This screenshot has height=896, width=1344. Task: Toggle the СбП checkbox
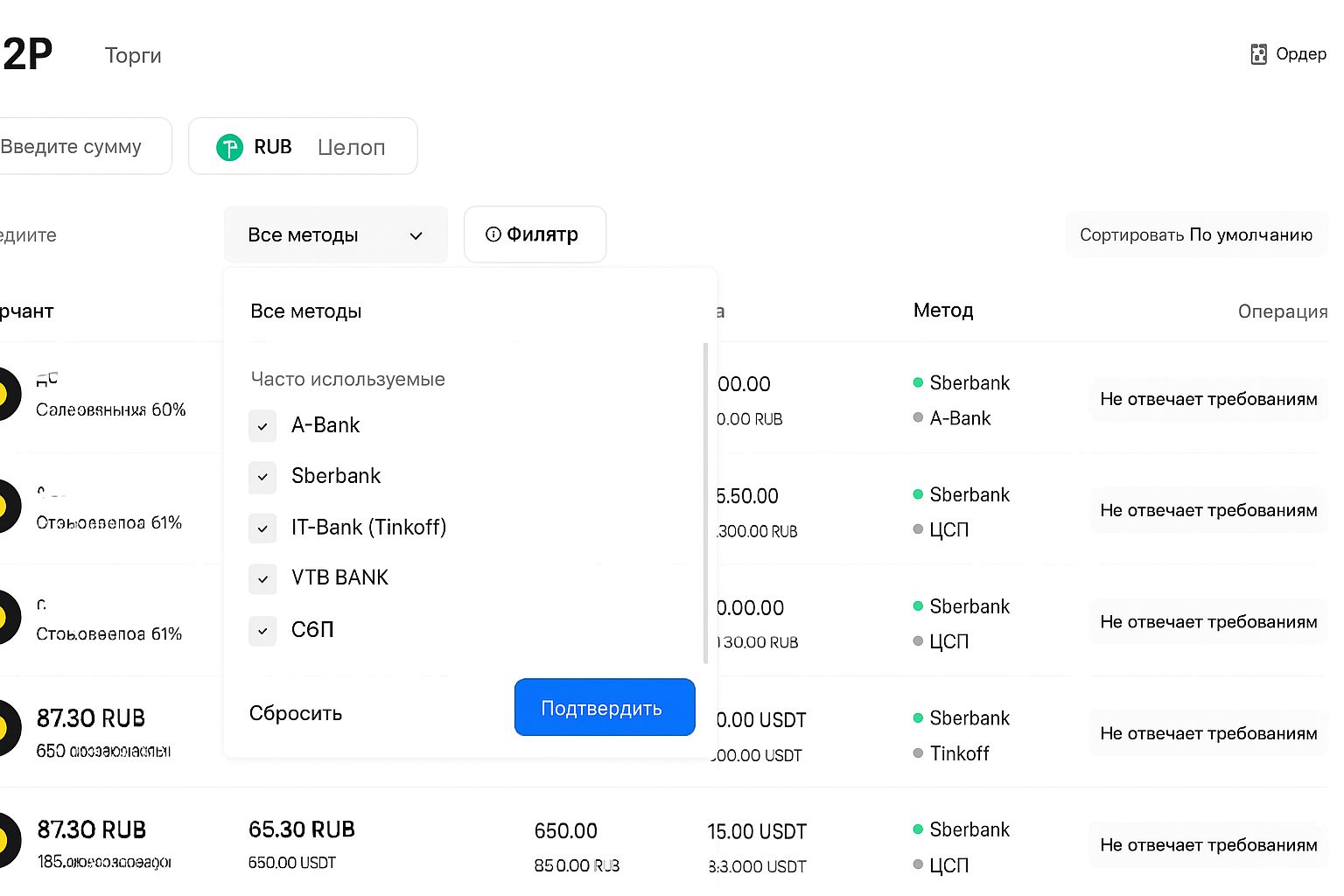[x=262, y=631]
